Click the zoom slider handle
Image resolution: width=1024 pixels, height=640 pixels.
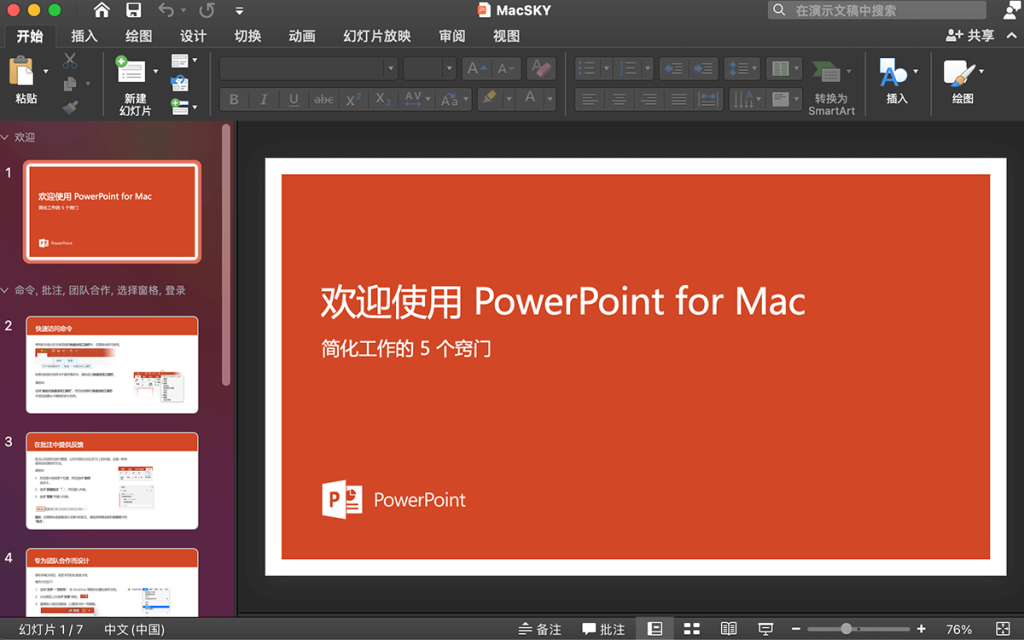pos(846,629)
